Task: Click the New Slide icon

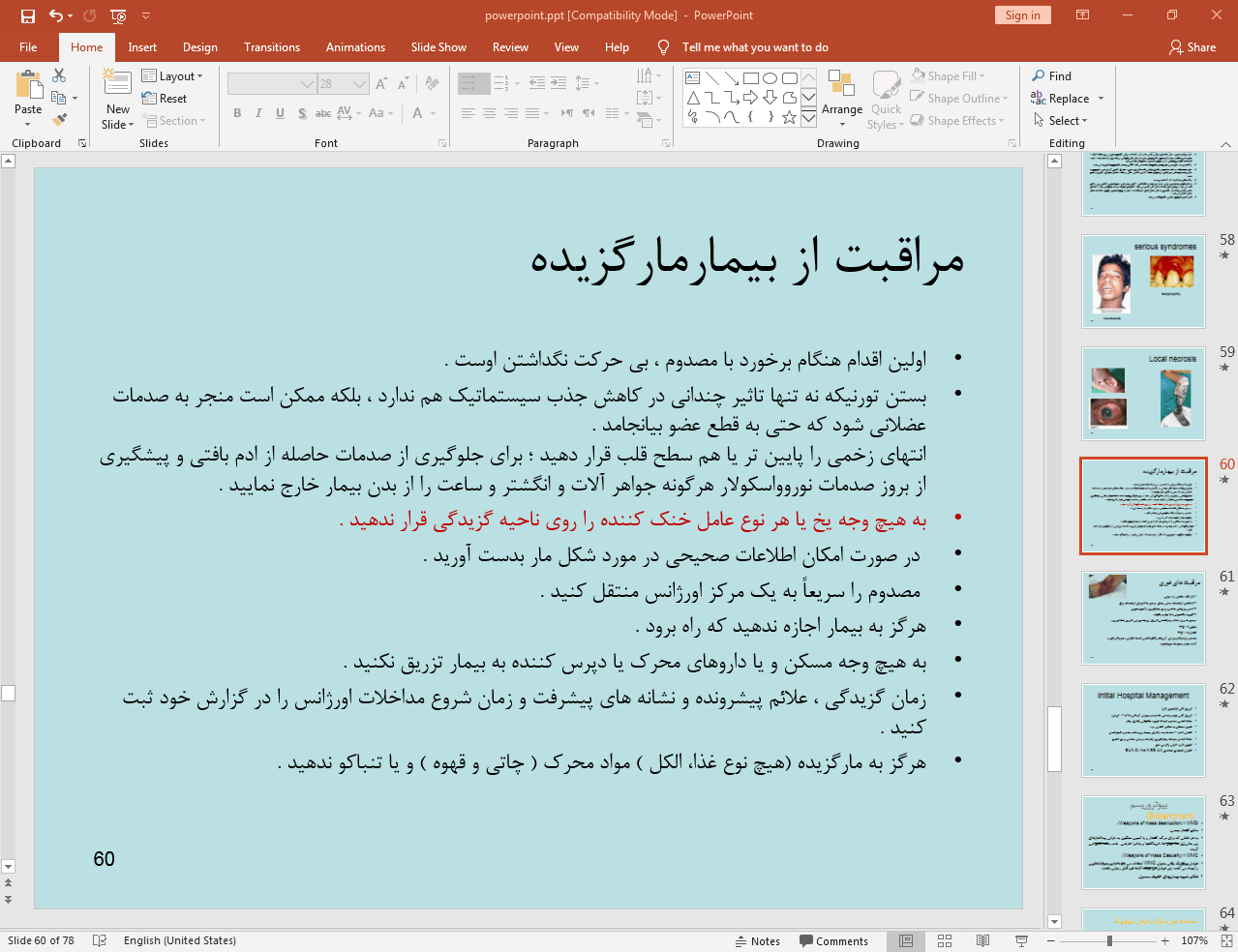Action: click(x=117, y=85)
